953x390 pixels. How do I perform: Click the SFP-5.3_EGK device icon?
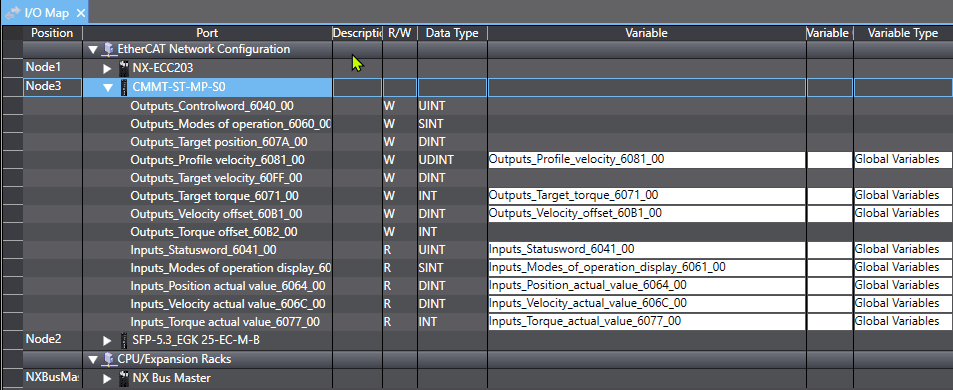coord(124,340)
